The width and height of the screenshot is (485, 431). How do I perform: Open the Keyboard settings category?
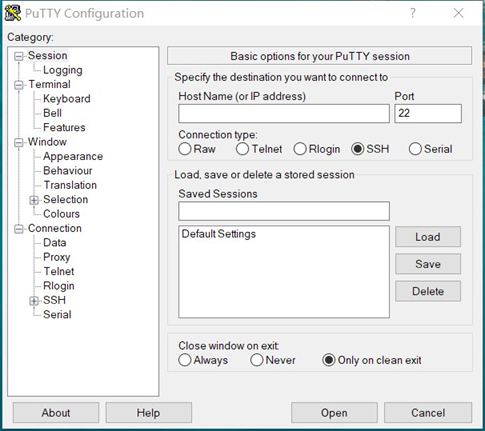(x=67, y=99)
